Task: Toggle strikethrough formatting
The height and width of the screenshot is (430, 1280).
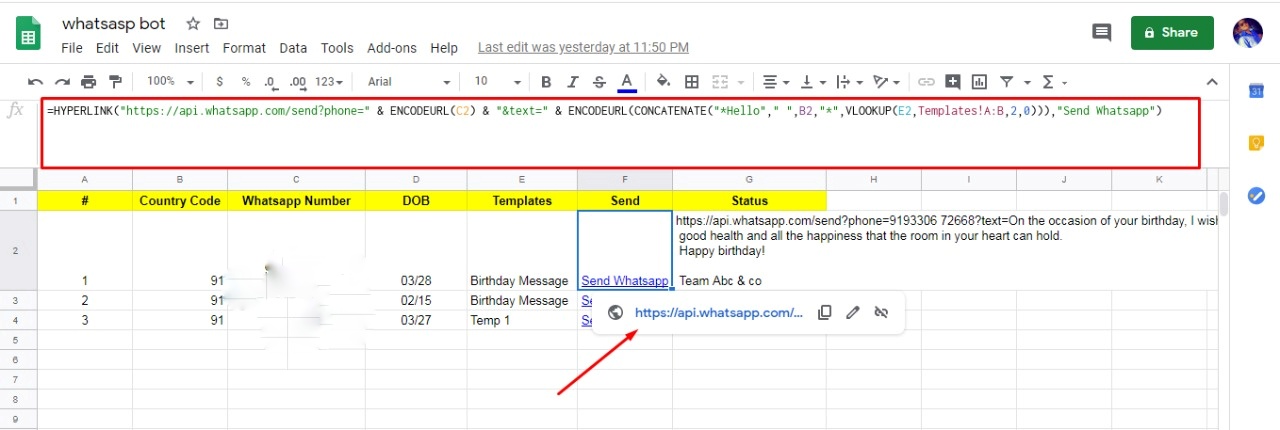Action: tap(599, 82)
